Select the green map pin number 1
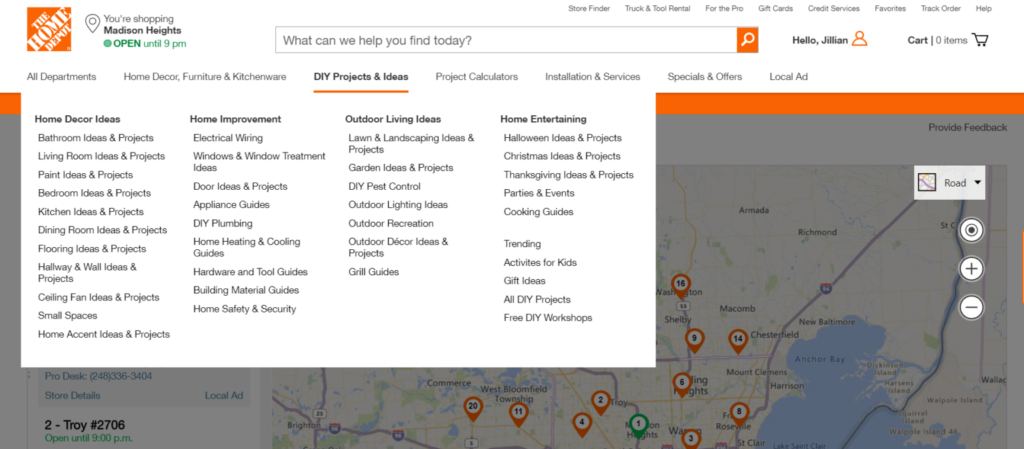Viewport: 1024px width, 449px height. click(x=639, y=425)
